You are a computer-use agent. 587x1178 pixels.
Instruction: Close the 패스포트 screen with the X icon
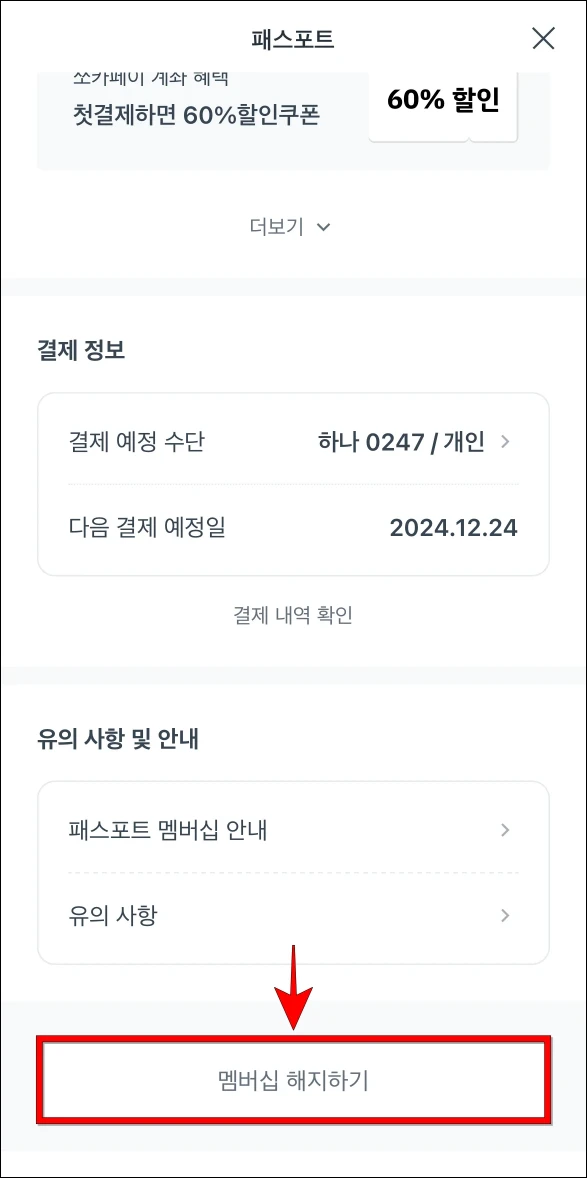543,39
